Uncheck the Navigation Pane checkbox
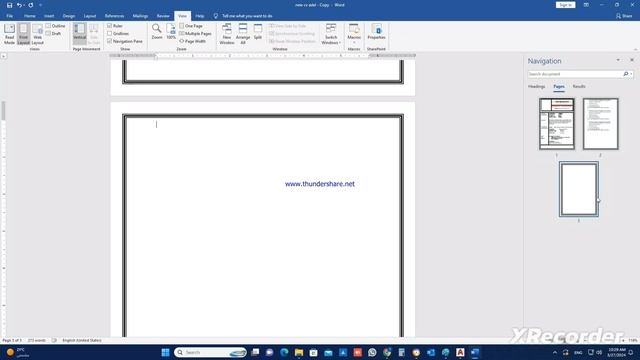 pyautogui.click(x=109, y=41)
